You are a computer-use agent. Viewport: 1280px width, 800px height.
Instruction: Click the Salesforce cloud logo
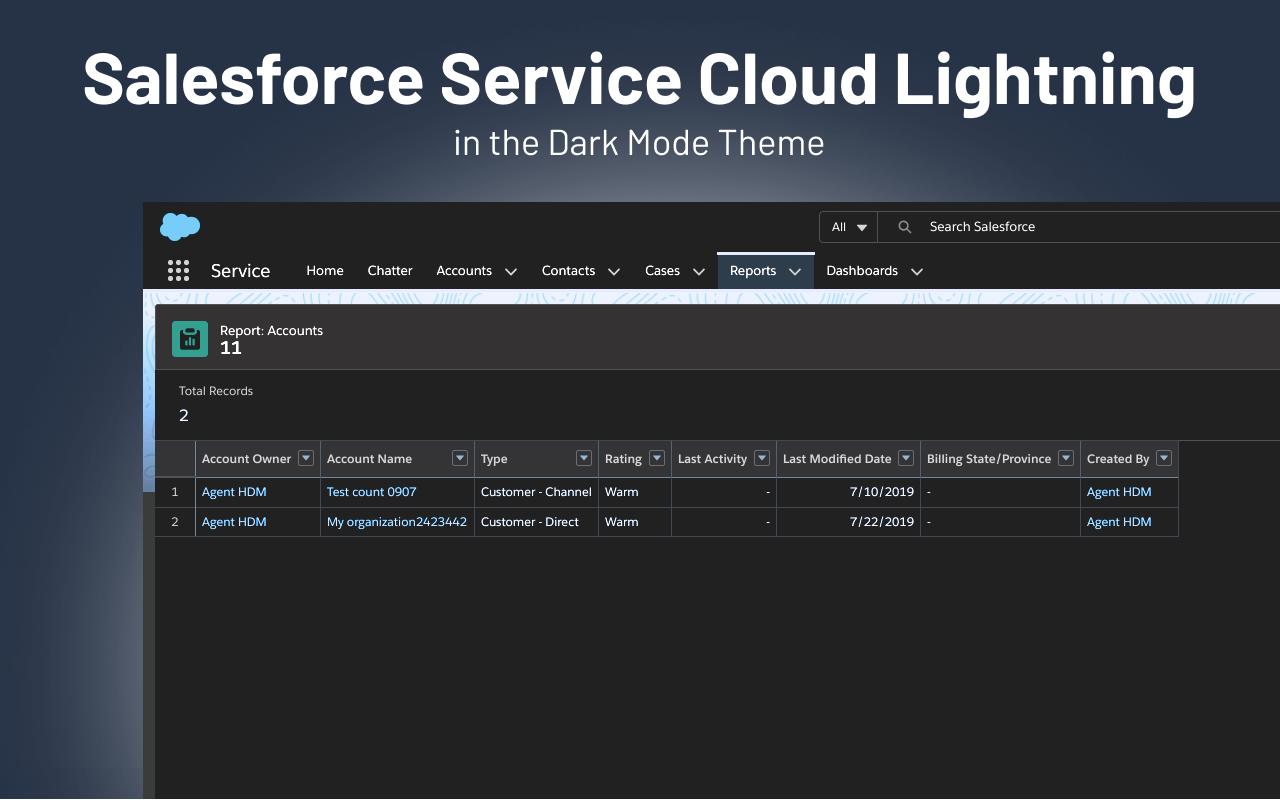(x=179, y=226)
